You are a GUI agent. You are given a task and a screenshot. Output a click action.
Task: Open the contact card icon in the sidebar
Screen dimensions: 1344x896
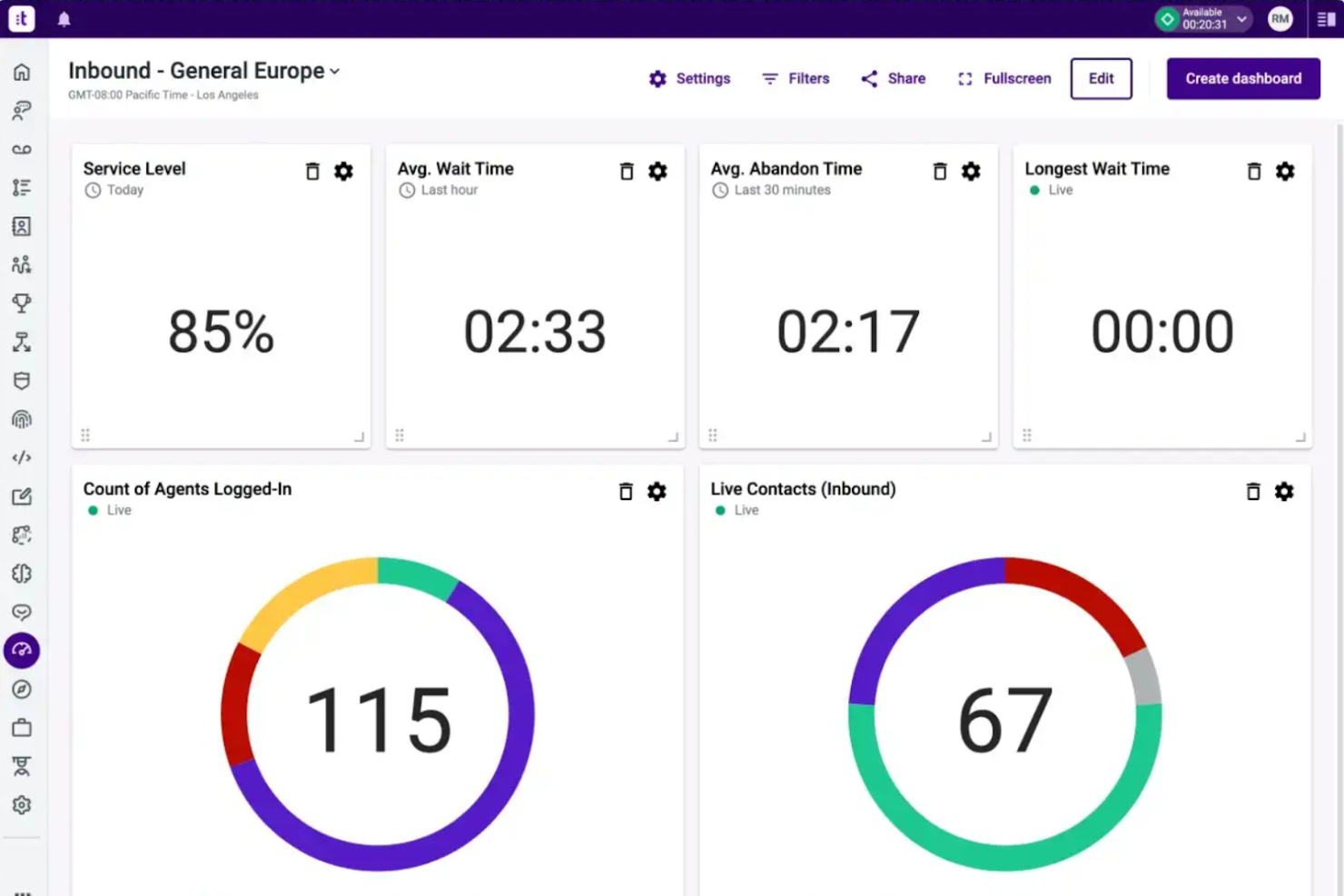click(x=22, y=226)
